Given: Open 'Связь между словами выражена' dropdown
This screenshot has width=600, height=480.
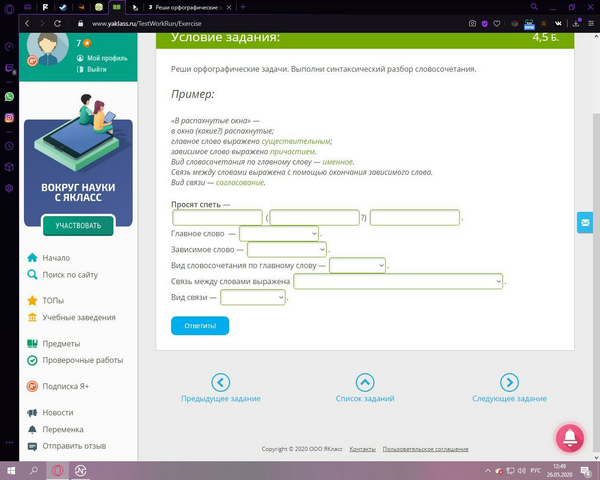Looking at the screenshot, I should 398,281.
